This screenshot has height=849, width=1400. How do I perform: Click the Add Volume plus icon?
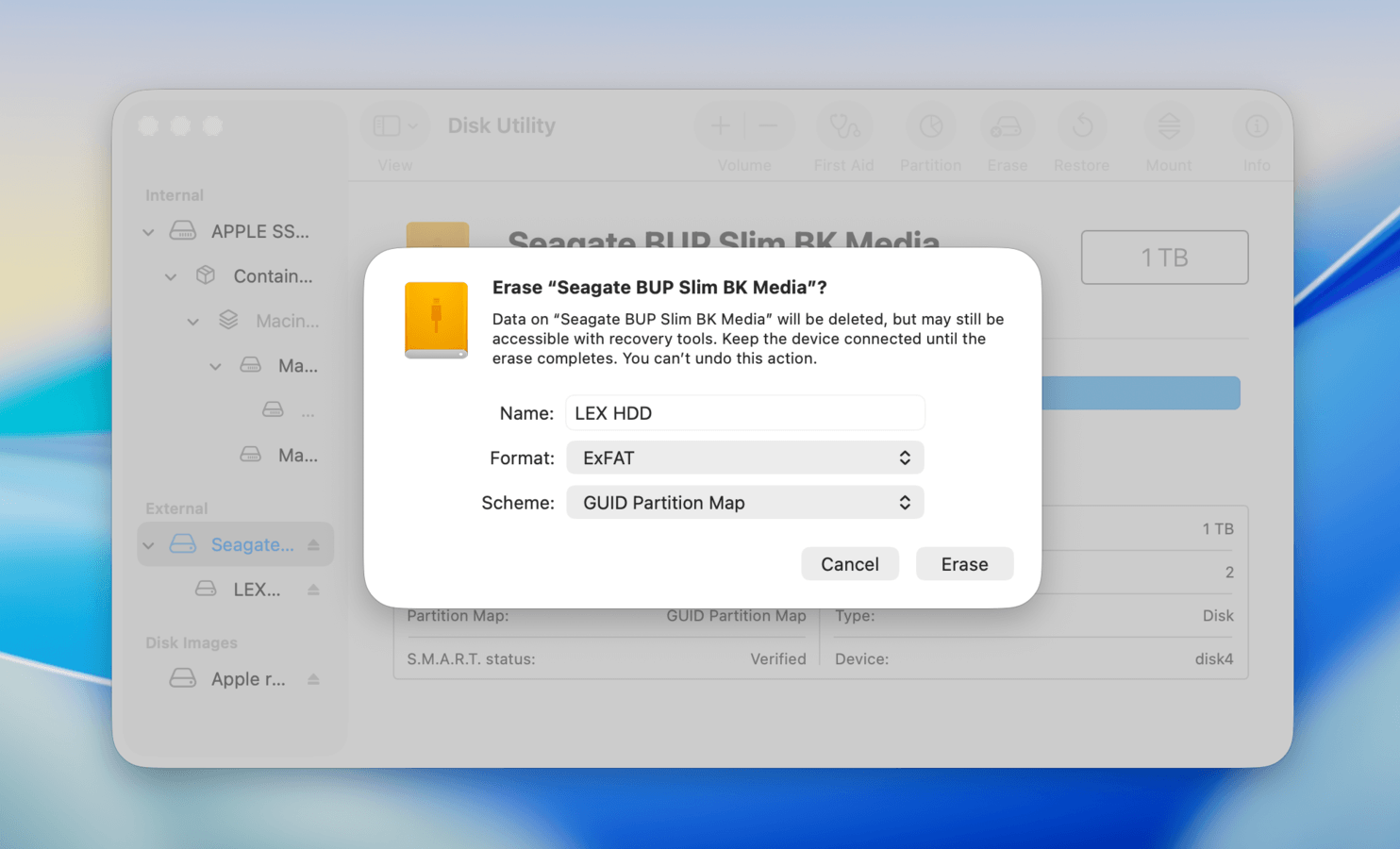point(720,125)
